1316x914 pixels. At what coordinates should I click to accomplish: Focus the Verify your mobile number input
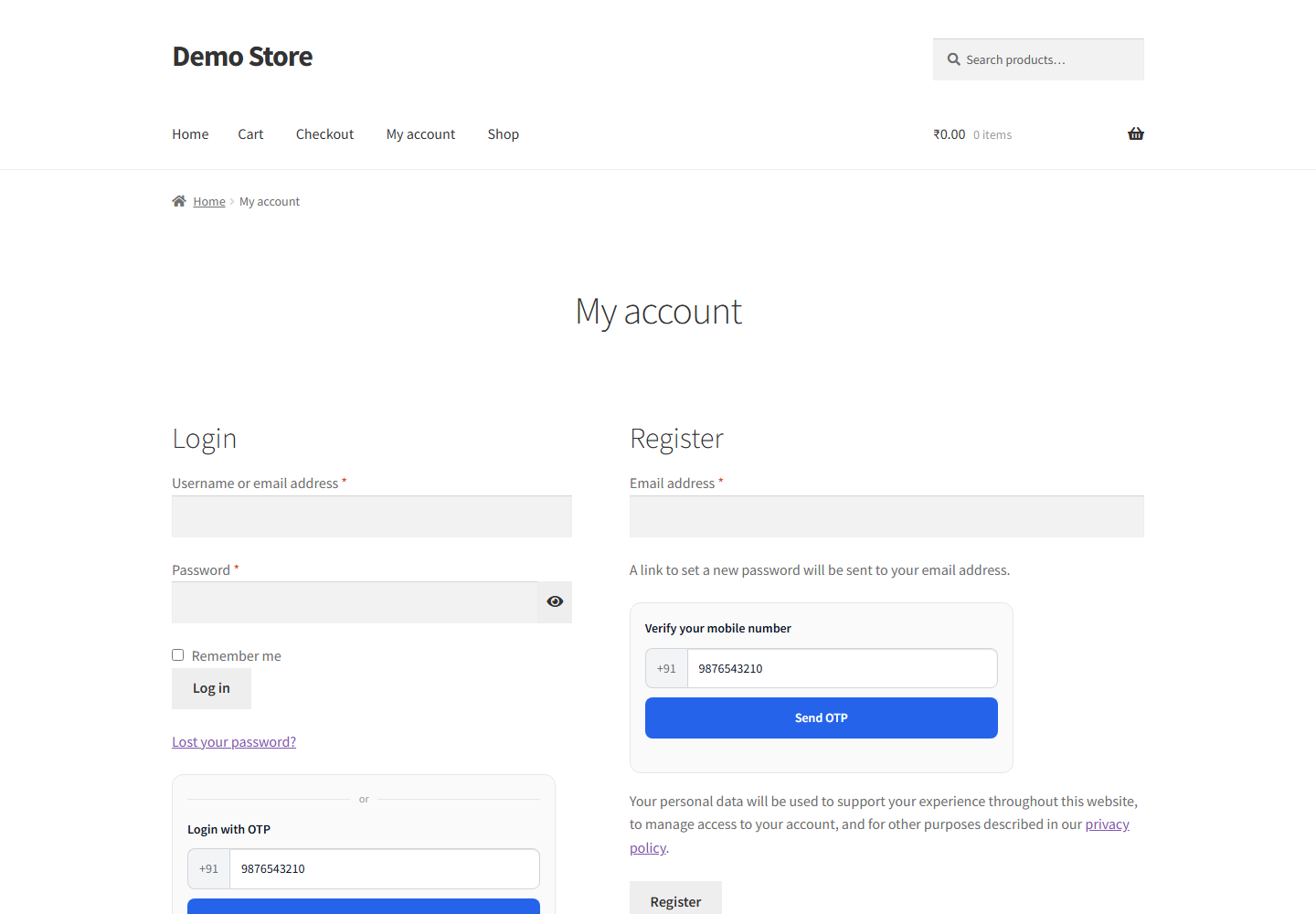(x=842, y=668)
